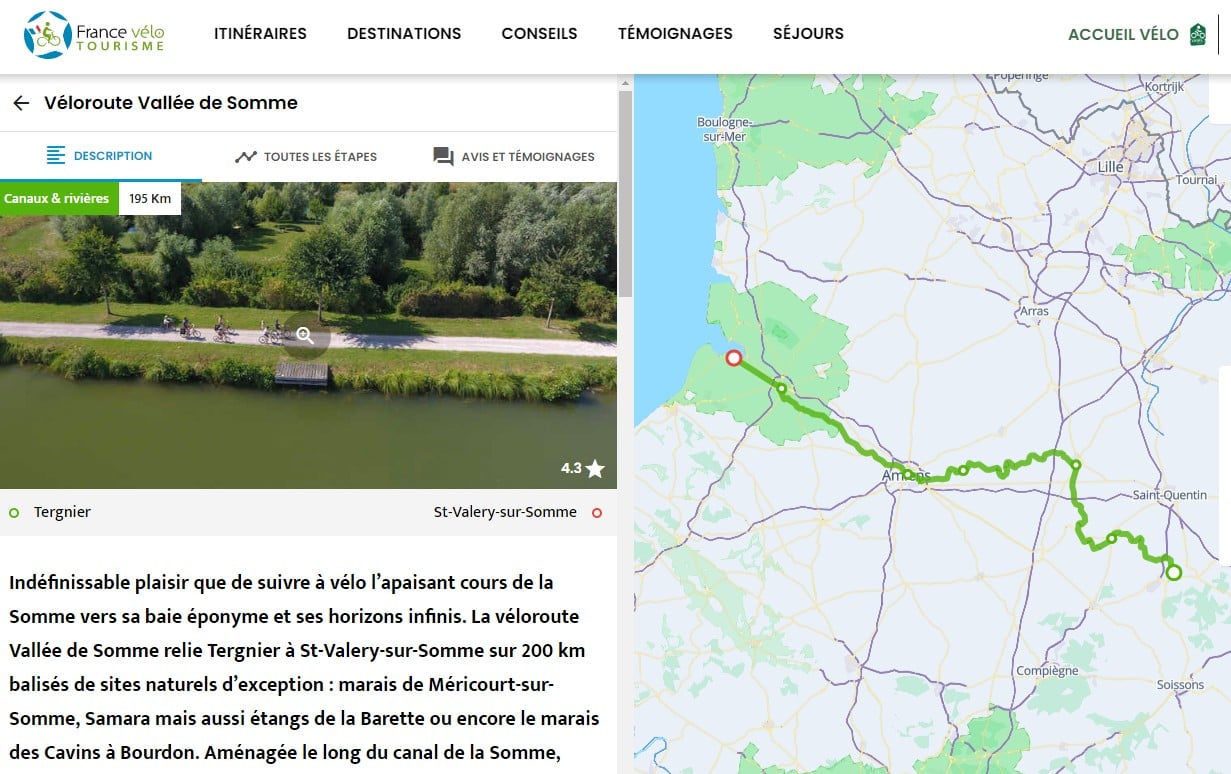Click the star next to the 4.3 rating
The image size is (1231, 774).
click(595, 467)
